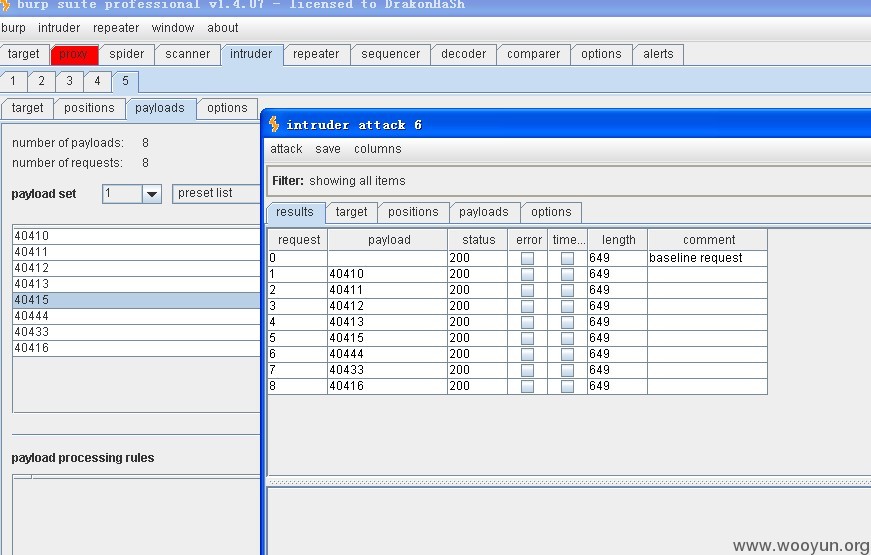Select intruder attack tab 2
871x555 pixels.
pos(42,81)
